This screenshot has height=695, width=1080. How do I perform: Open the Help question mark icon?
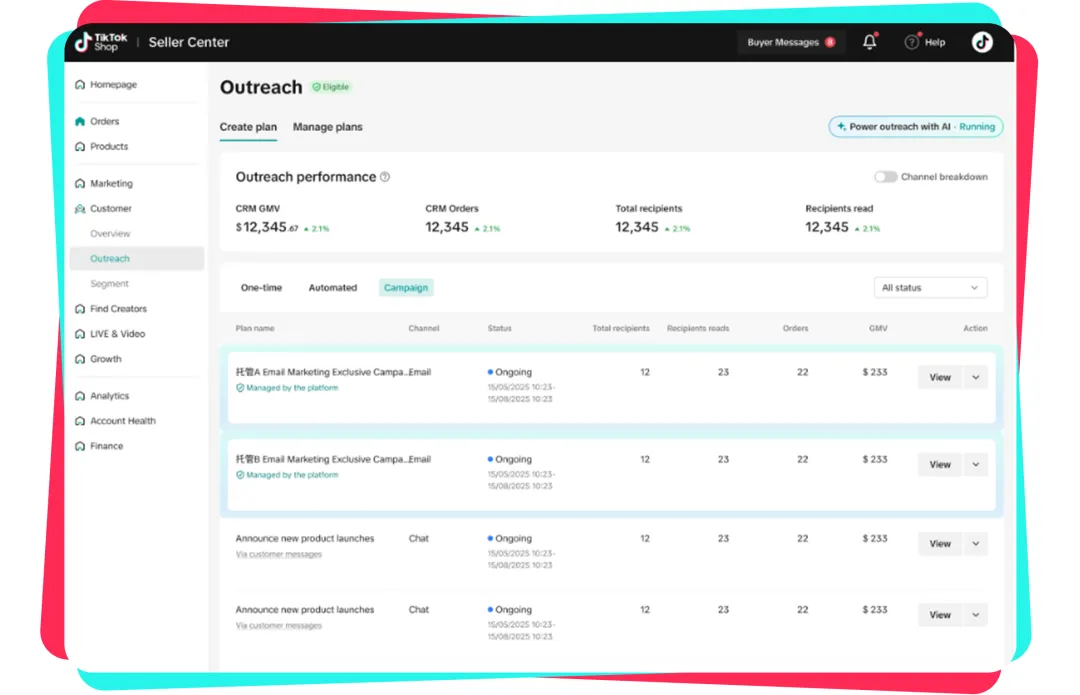point(911,42)
